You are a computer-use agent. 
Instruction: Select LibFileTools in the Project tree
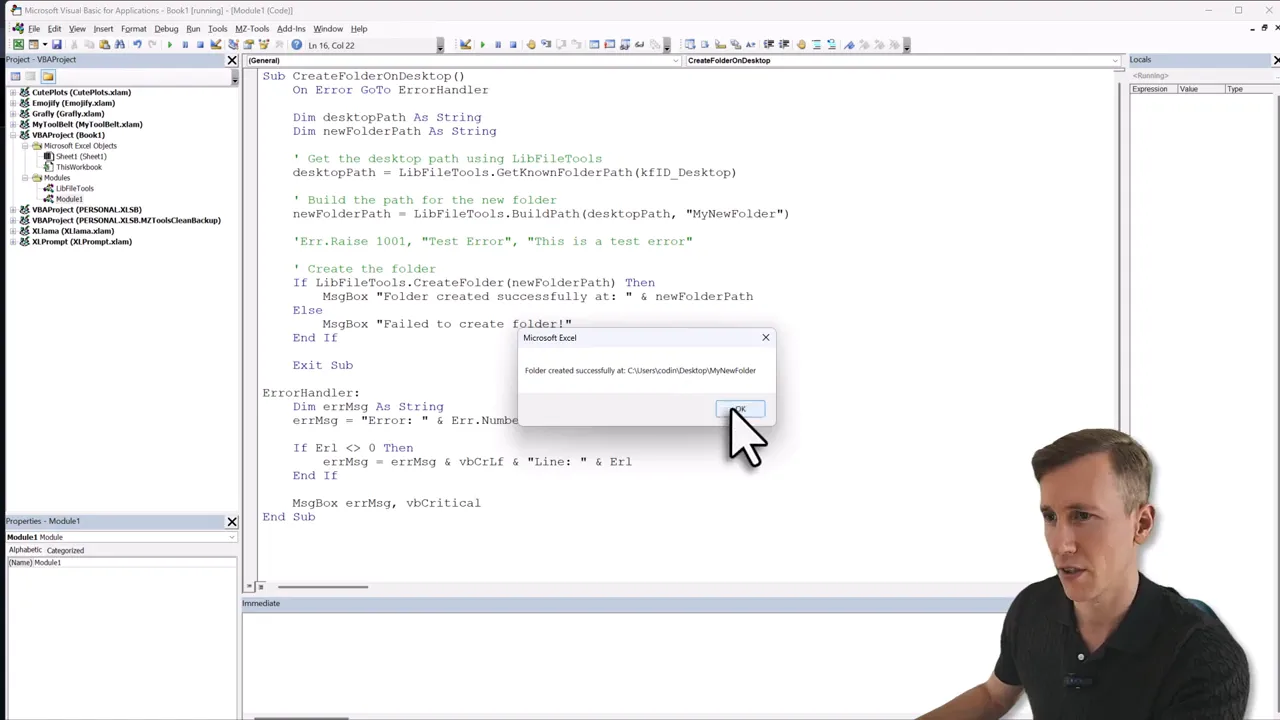click(x=76, y=188)
